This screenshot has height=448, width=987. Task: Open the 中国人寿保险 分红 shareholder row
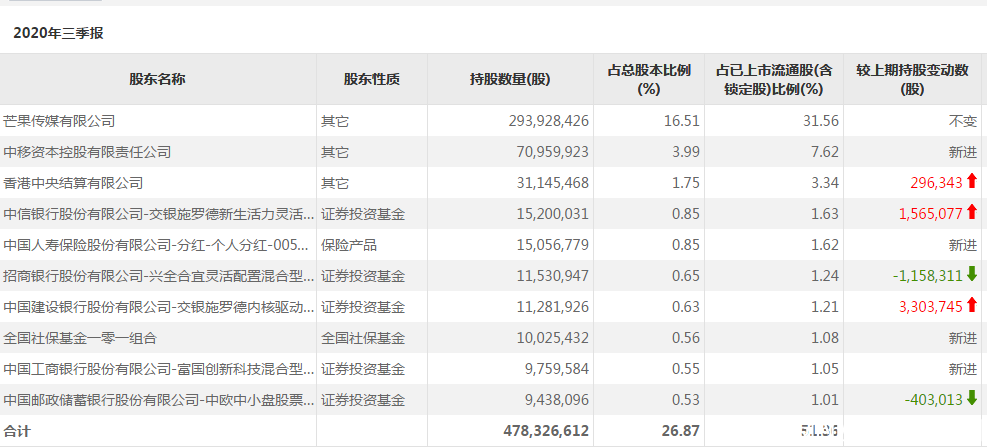tap(155, 245)
